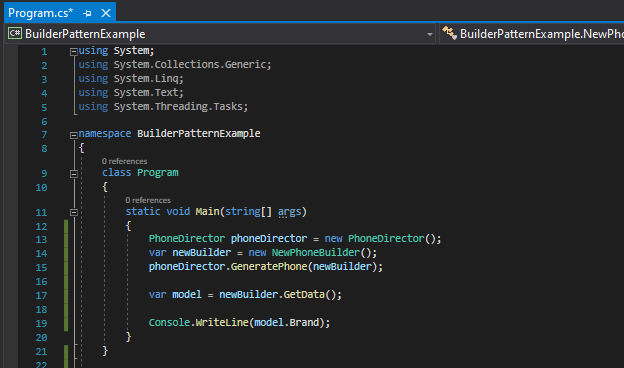This screenshot has height=368, width=624.
Task: Click 'using System.Text;' line
Action: pos(131,93)
